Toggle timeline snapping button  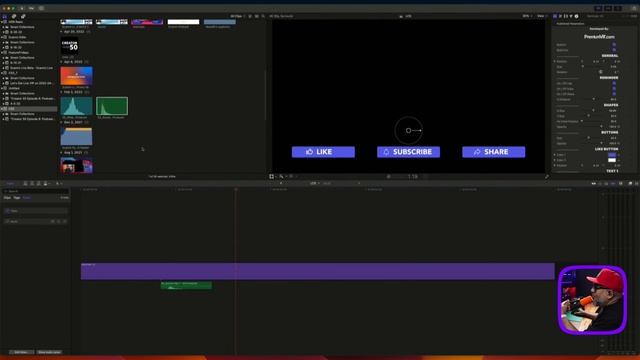point(613,184)
